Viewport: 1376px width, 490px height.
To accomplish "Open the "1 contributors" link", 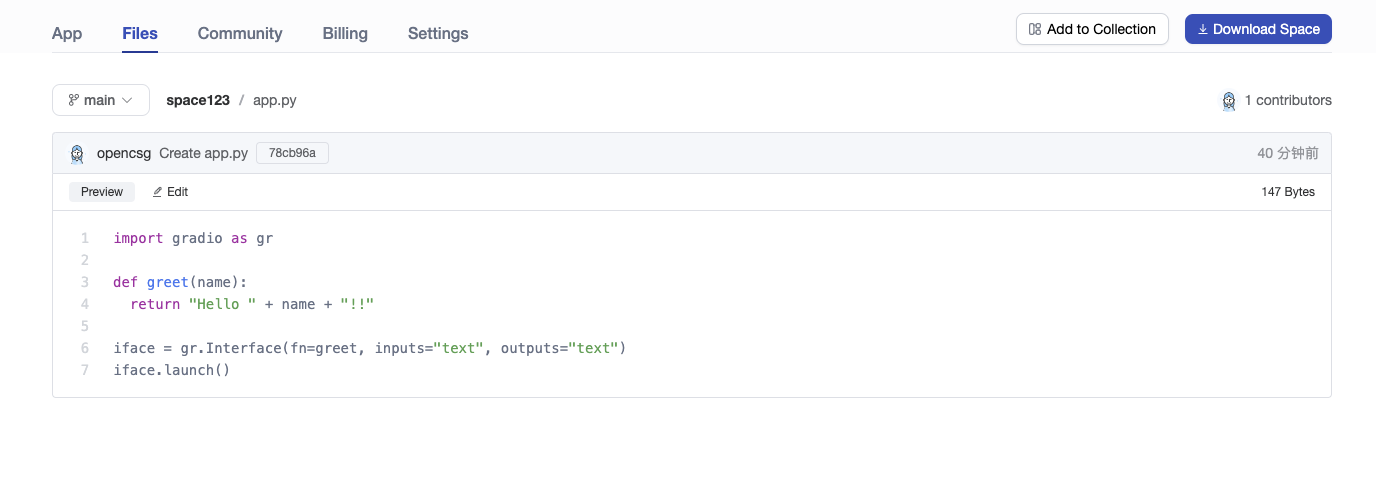I will (1288, 100).
